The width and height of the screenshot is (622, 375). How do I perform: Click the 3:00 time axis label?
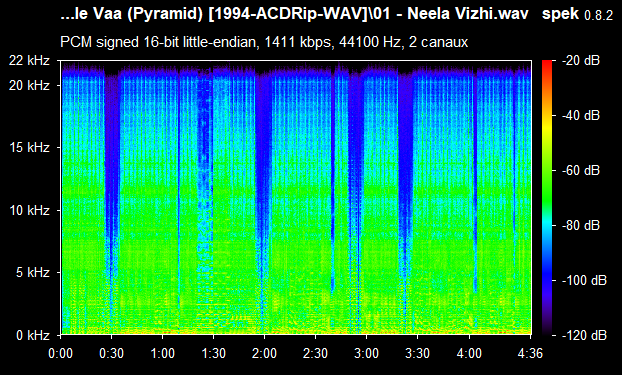366,353
